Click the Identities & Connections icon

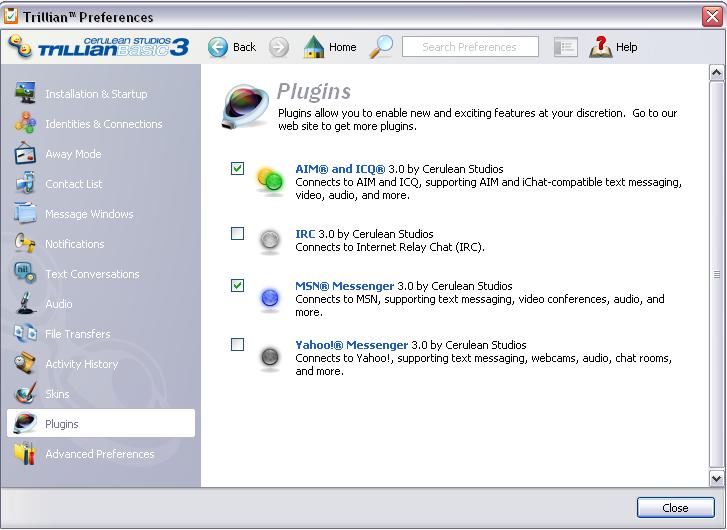click(25, 123)
